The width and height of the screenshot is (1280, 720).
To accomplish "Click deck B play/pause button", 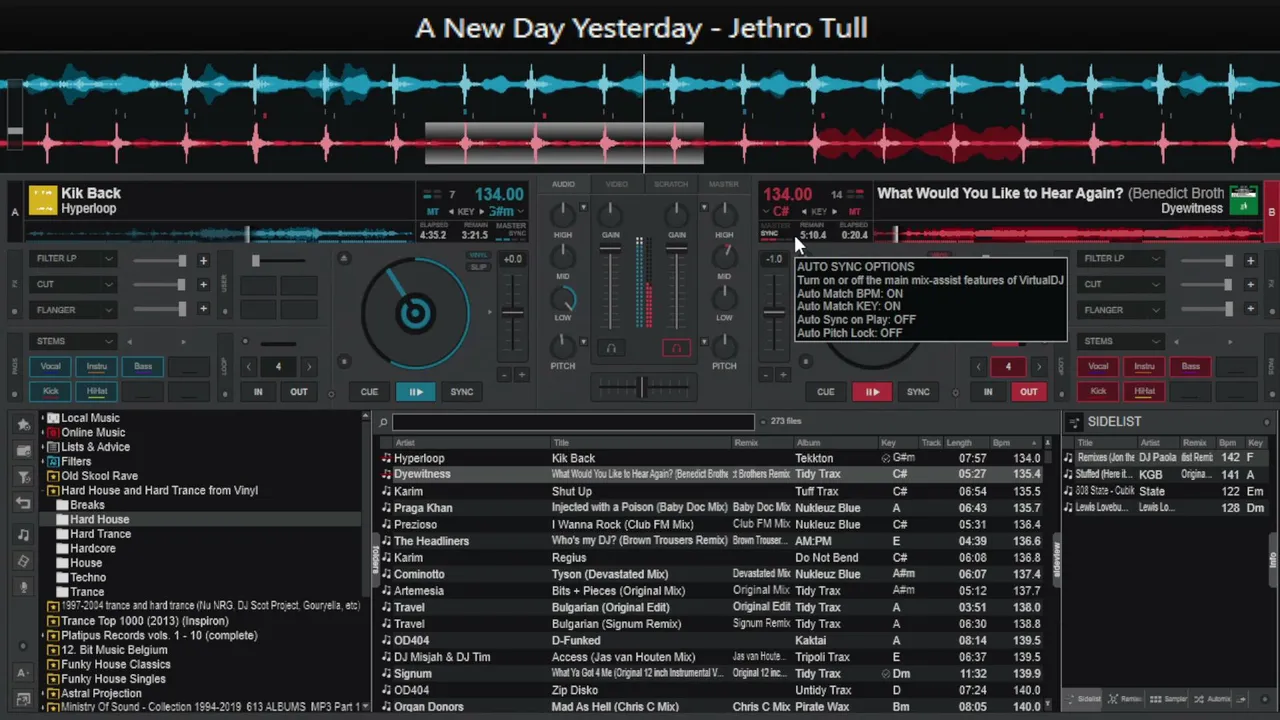I will coord(872,392).
